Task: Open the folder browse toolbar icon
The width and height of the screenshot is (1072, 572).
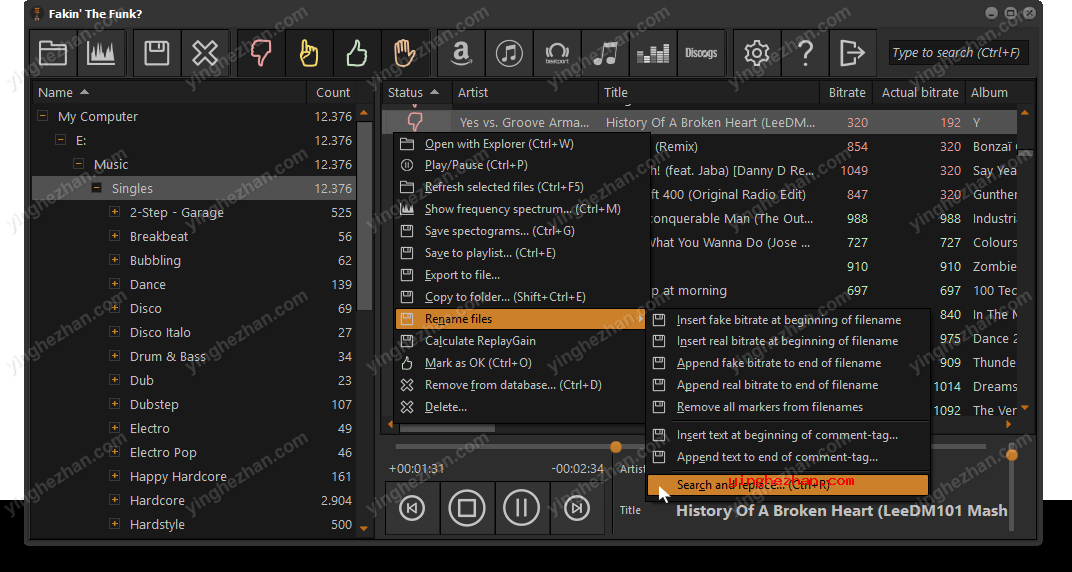Action: tap(53, 53)
